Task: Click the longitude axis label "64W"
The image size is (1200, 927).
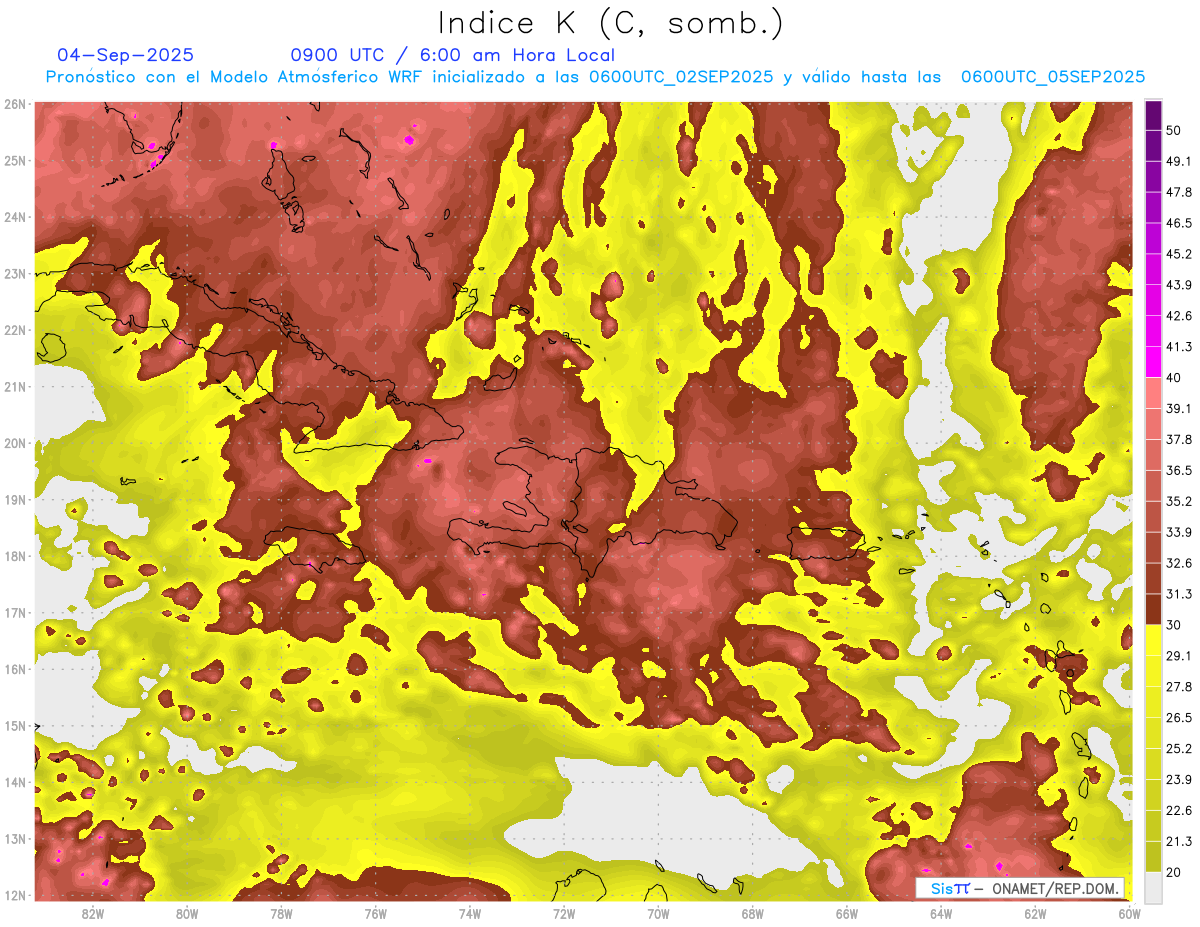Action: pyautogui.click(x=941, y=914)
